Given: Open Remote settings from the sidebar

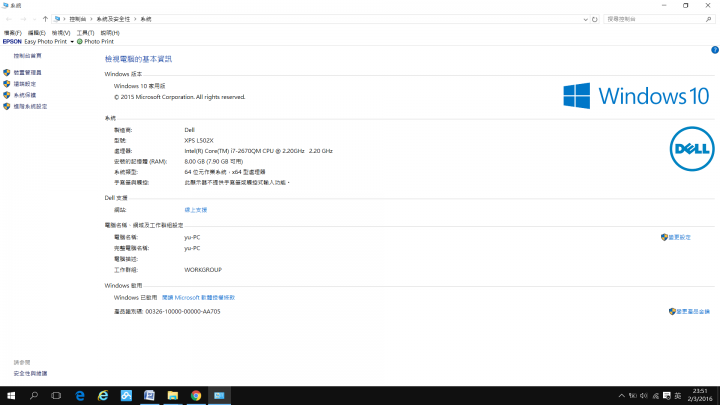Looking at the screenshot, I should coord(25,84).
